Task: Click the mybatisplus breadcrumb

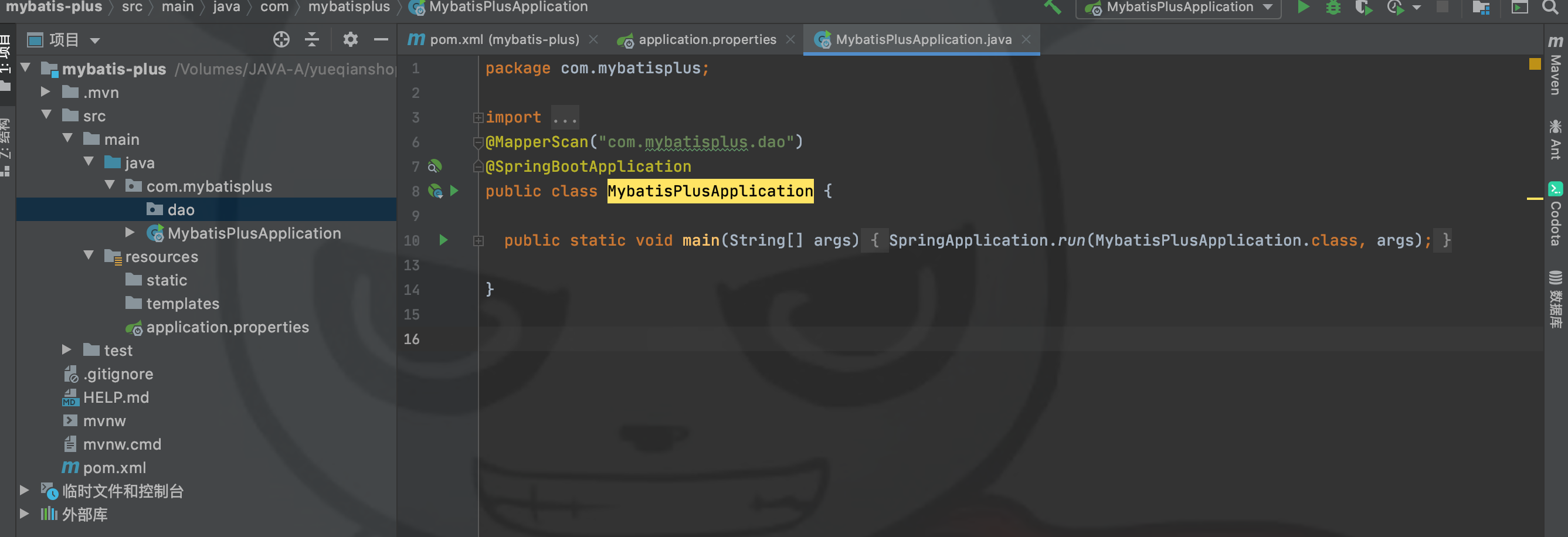Action: [x=349, y=6]
